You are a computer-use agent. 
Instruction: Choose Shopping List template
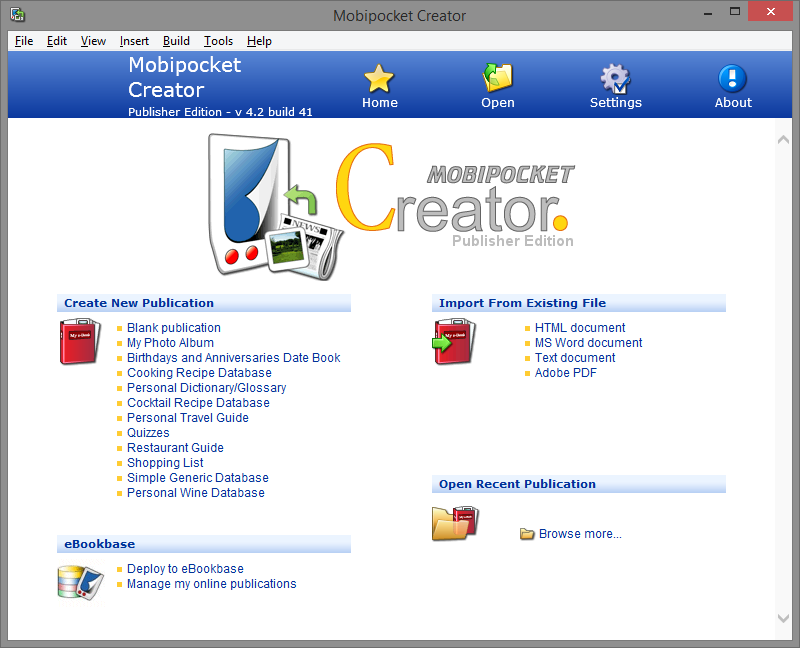[x=165, y=463]
